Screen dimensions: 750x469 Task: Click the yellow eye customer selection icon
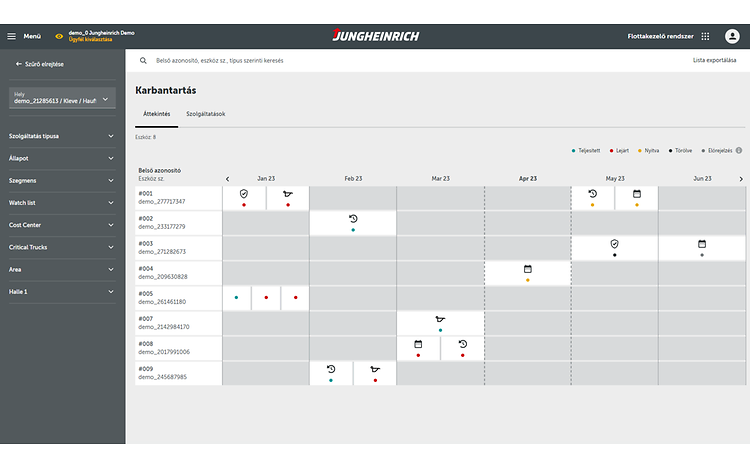tap(59, 36)
